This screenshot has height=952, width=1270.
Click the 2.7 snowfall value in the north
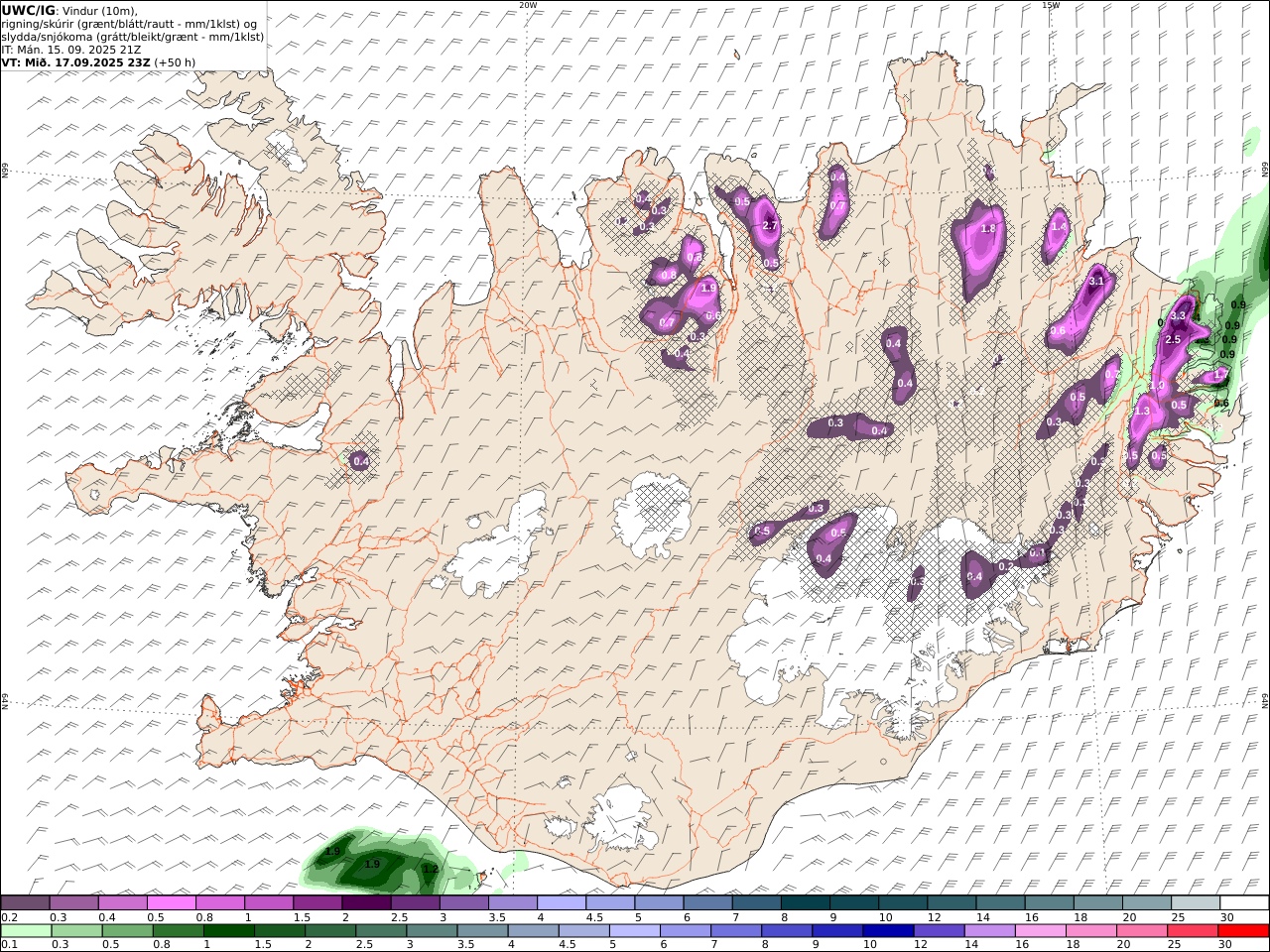770,226
